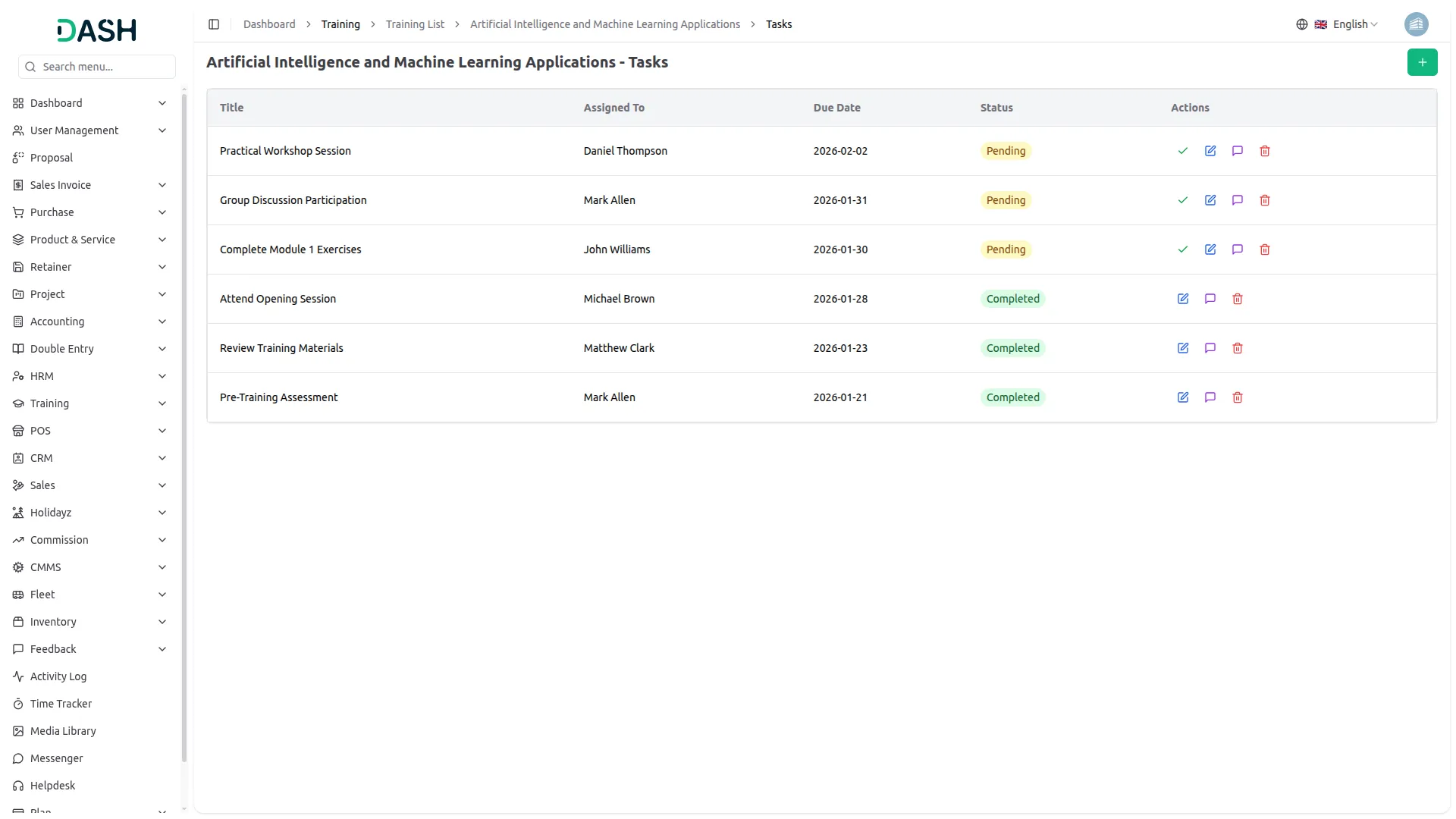
Task: Go to Dashboard breadcrumb link
Action: tap(269, 24)
